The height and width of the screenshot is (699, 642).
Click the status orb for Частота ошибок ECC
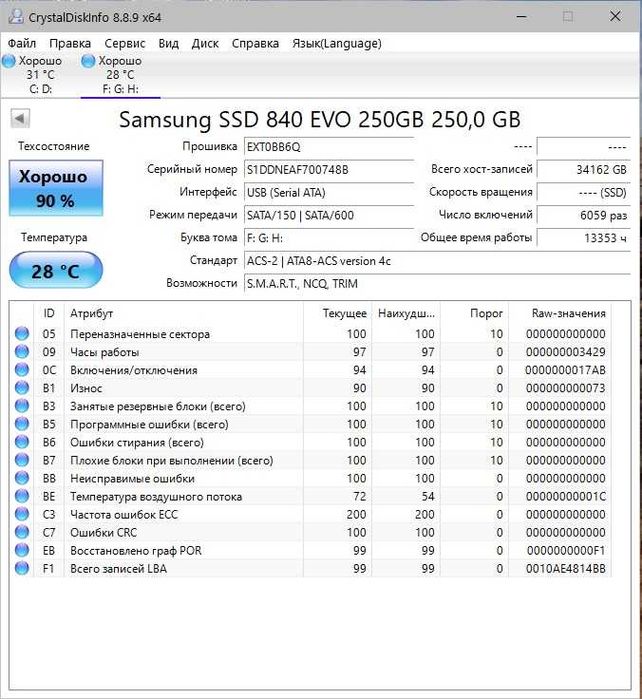point(22,514)
